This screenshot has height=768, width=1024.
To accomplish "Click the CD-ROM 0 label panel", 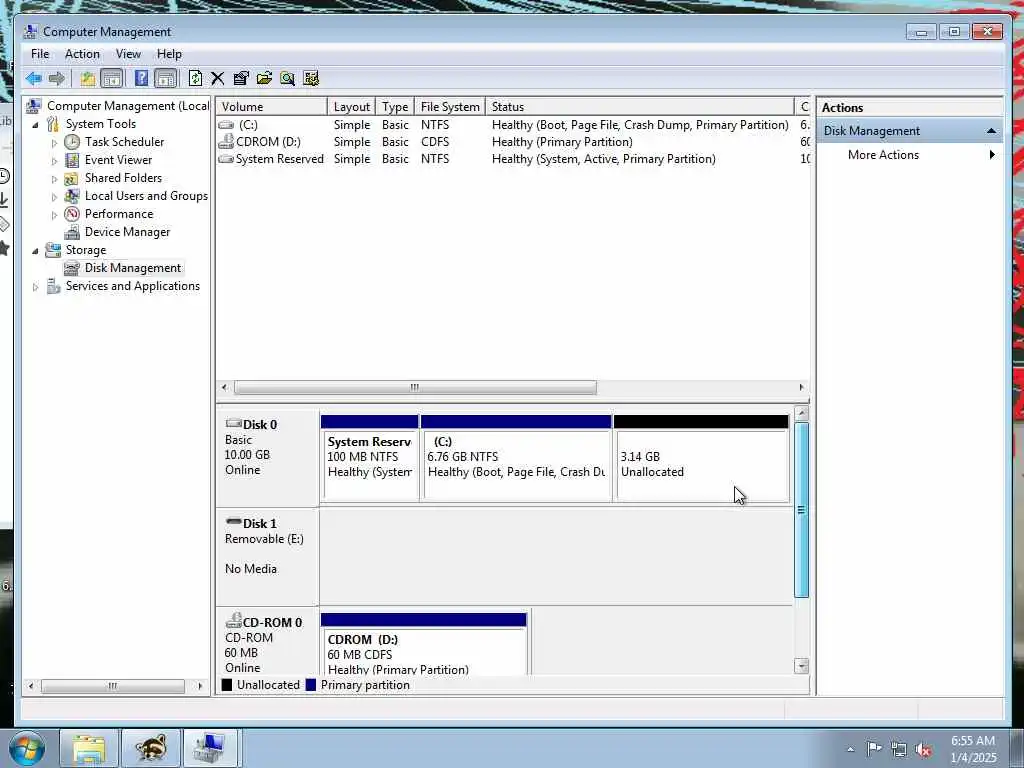I will [268, 642].
